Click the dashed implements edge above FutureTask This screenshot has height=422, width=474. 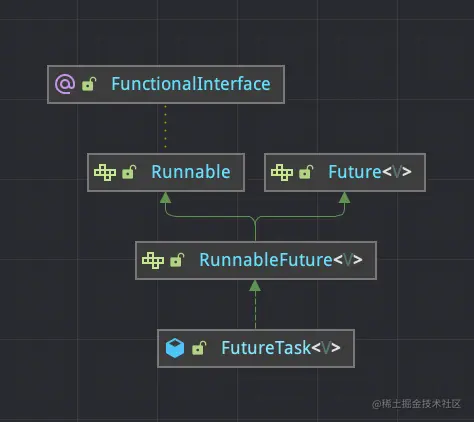coord(255,311)
